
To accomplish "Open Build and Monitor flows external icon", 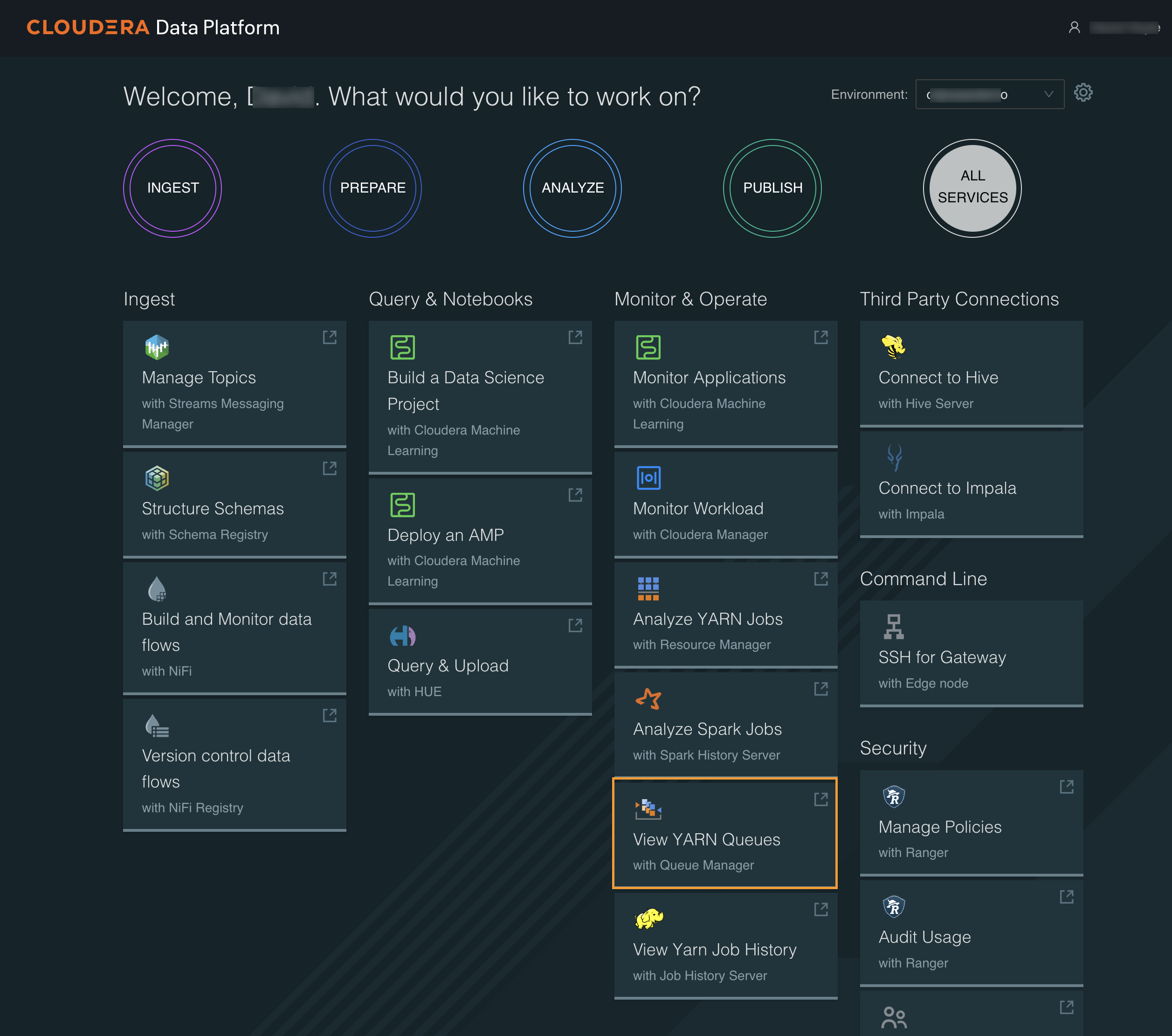I will point(329,579).
